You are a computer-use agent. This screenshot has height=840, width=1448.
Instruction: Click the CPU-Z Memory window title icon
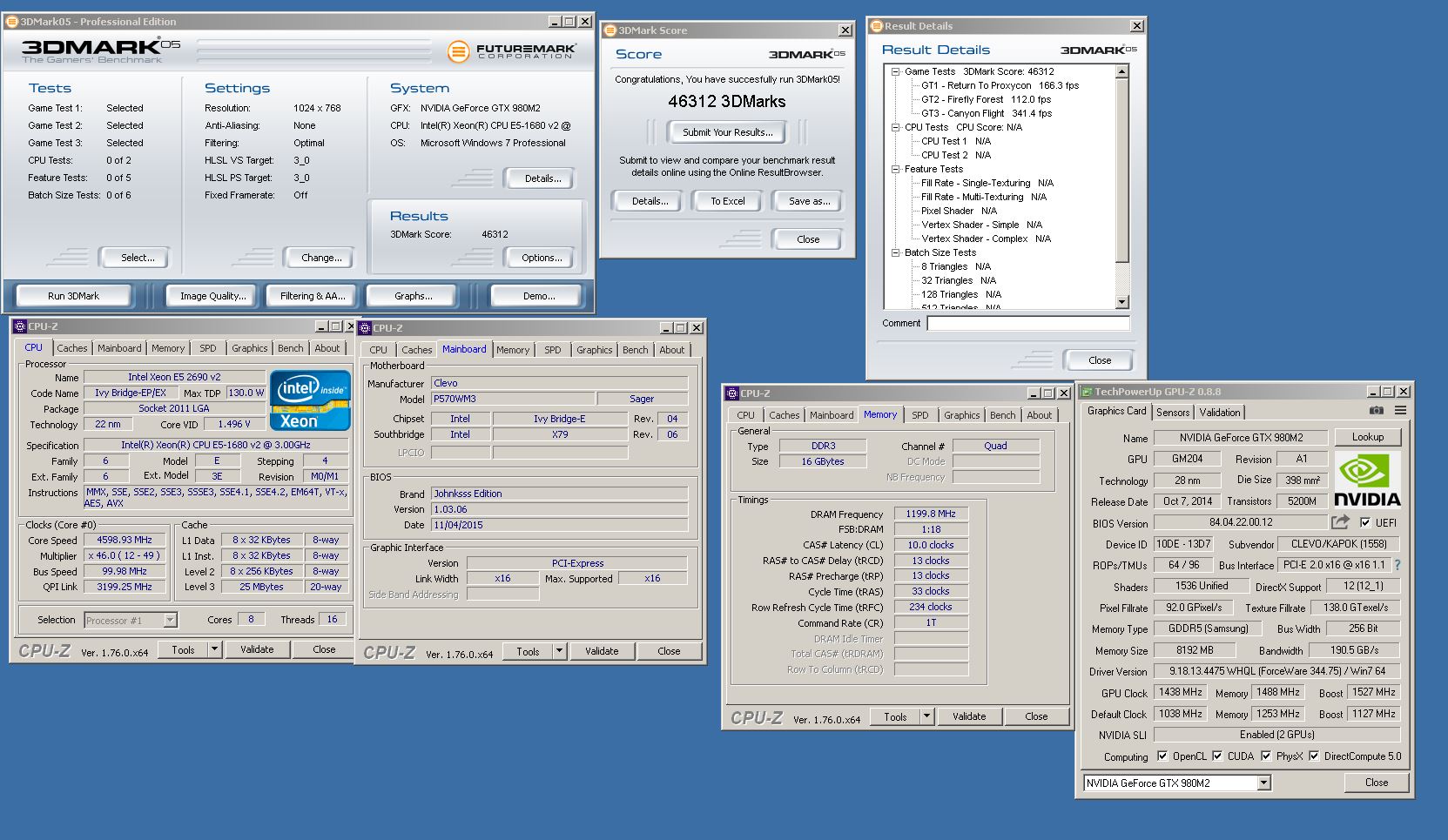pyautogui.click(x=733, y=393)
